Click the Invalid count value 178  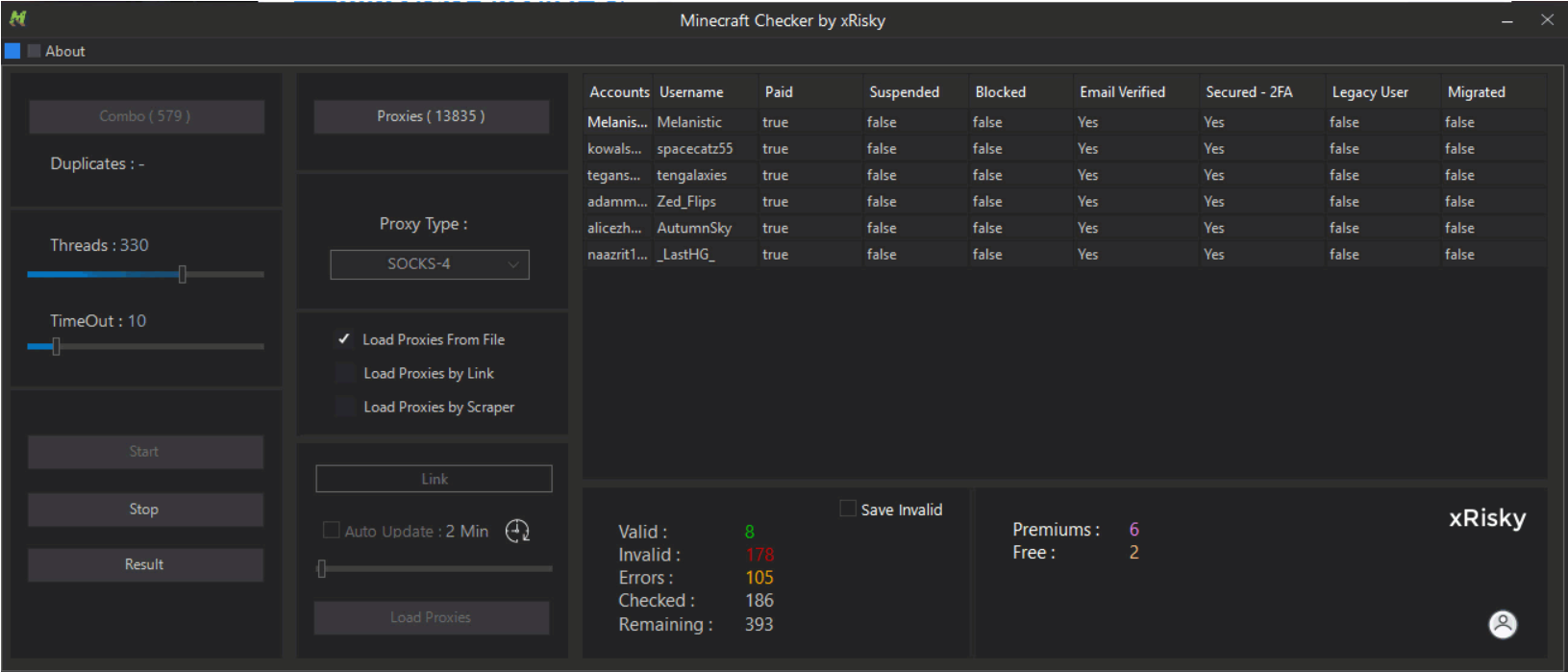(759, 555)
